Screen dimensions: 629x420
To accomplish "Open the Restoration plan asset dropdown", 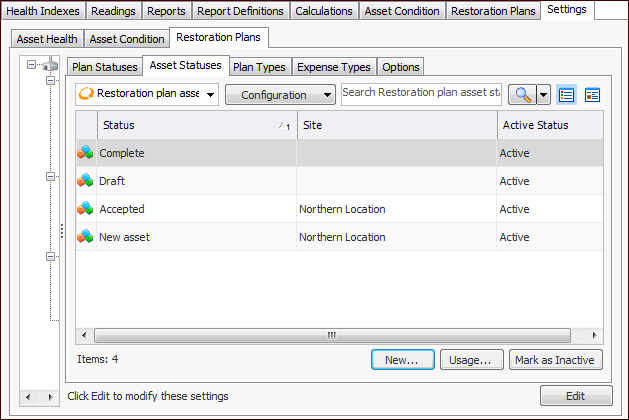I will (147, 95).
